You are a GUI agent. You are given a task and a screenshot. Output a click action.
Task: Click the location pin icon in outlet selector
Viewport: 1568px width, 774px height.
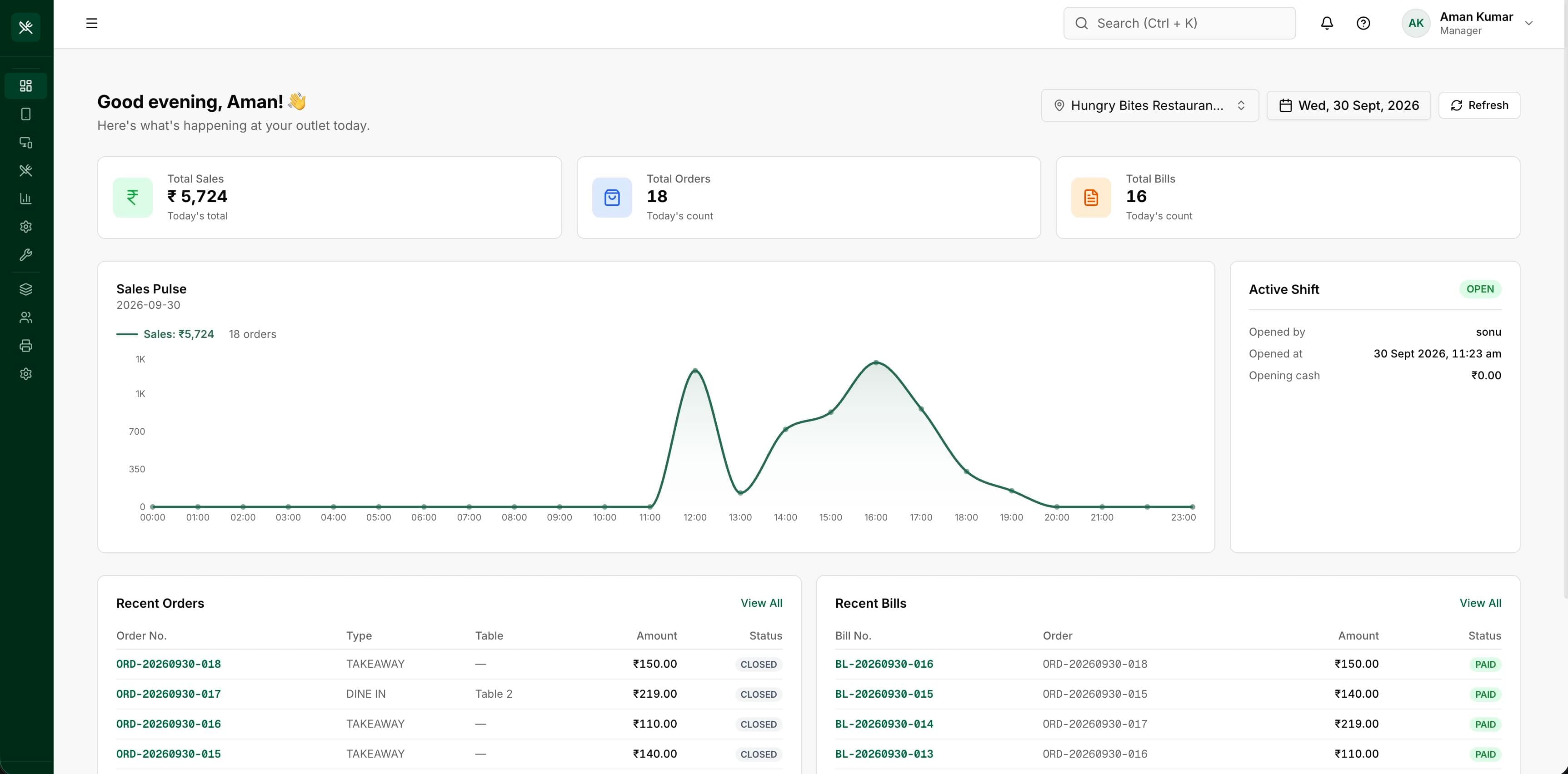click(1059, 105)
